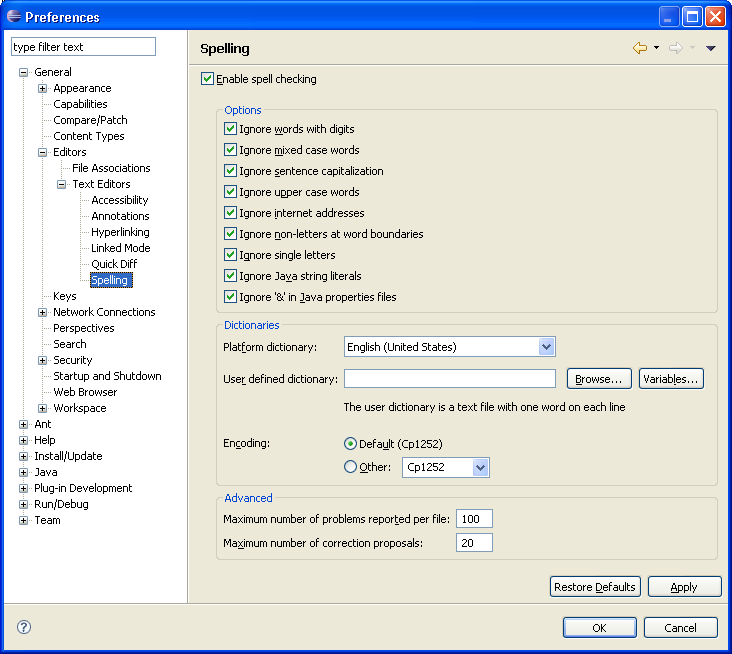This screenshot has width=732, height=654.
Task: Click the back navigation arrow icon
Action: click(640, 48)
